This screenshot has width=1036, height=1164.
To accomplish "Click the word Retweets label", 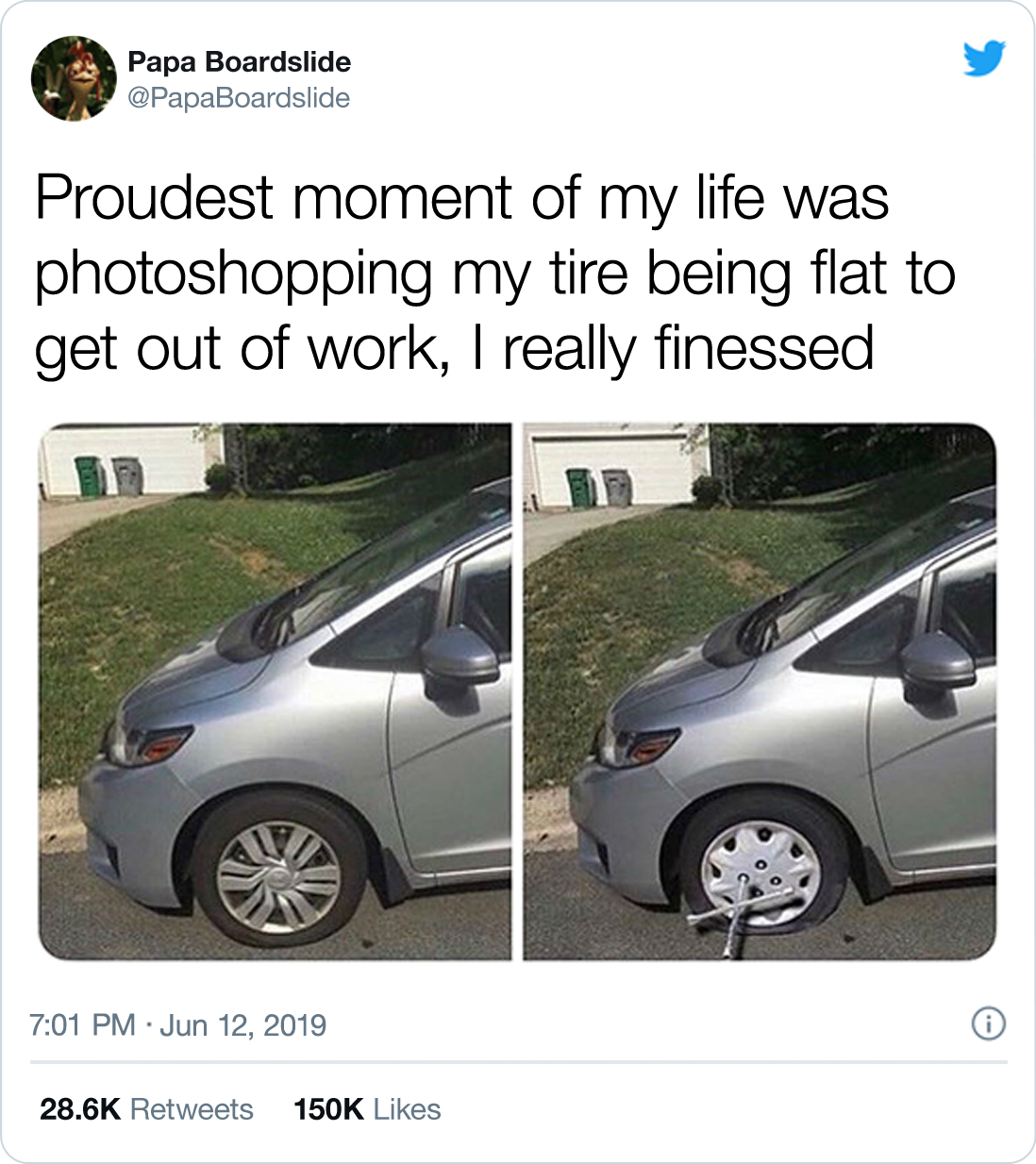I will pyautogui.click(x=192, y=1109).
